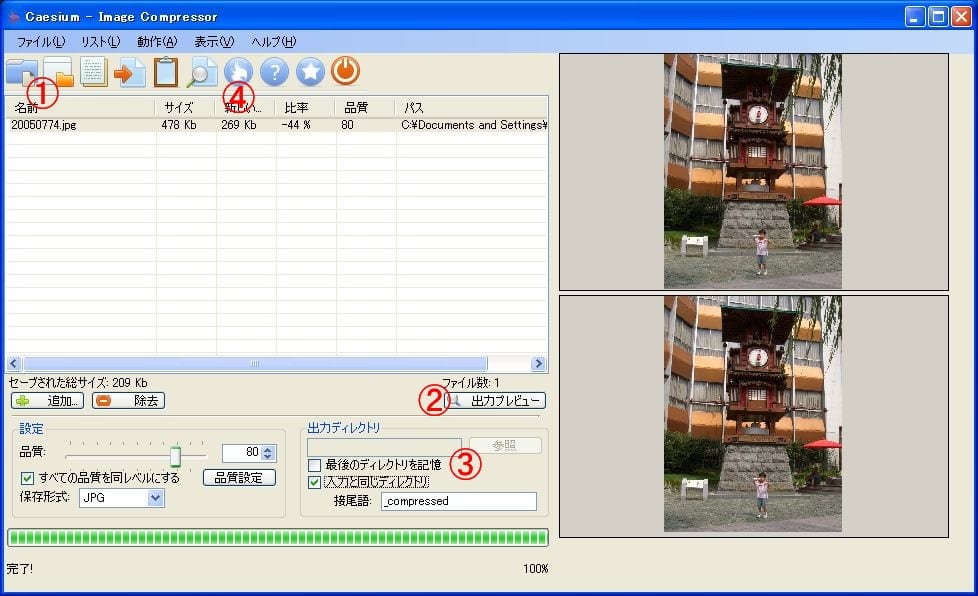
Task: Click the export arrow document icon
Action: (129, 73)
